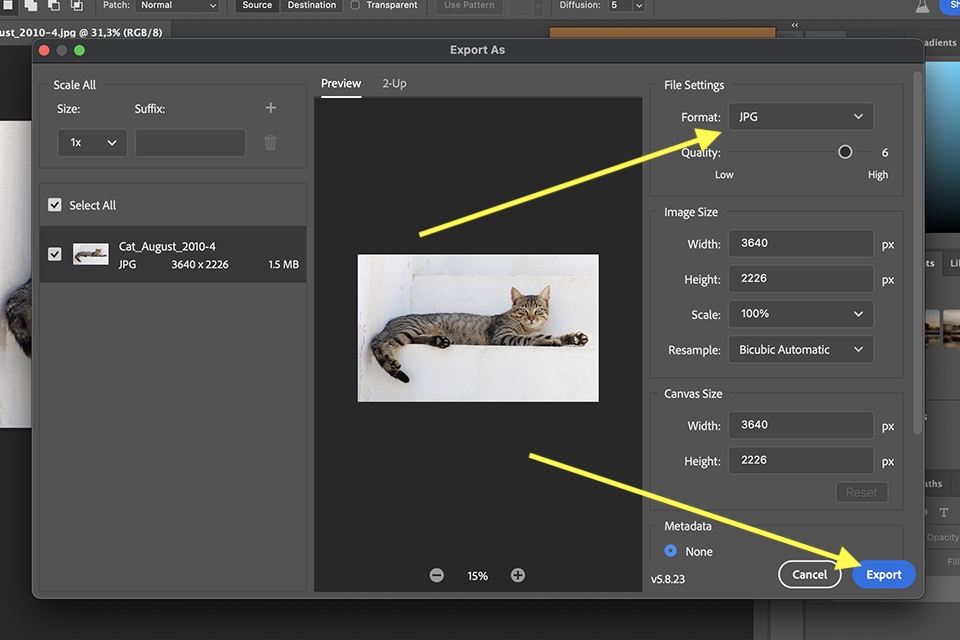Click the Use Pattern button

[x=469, y=6]
